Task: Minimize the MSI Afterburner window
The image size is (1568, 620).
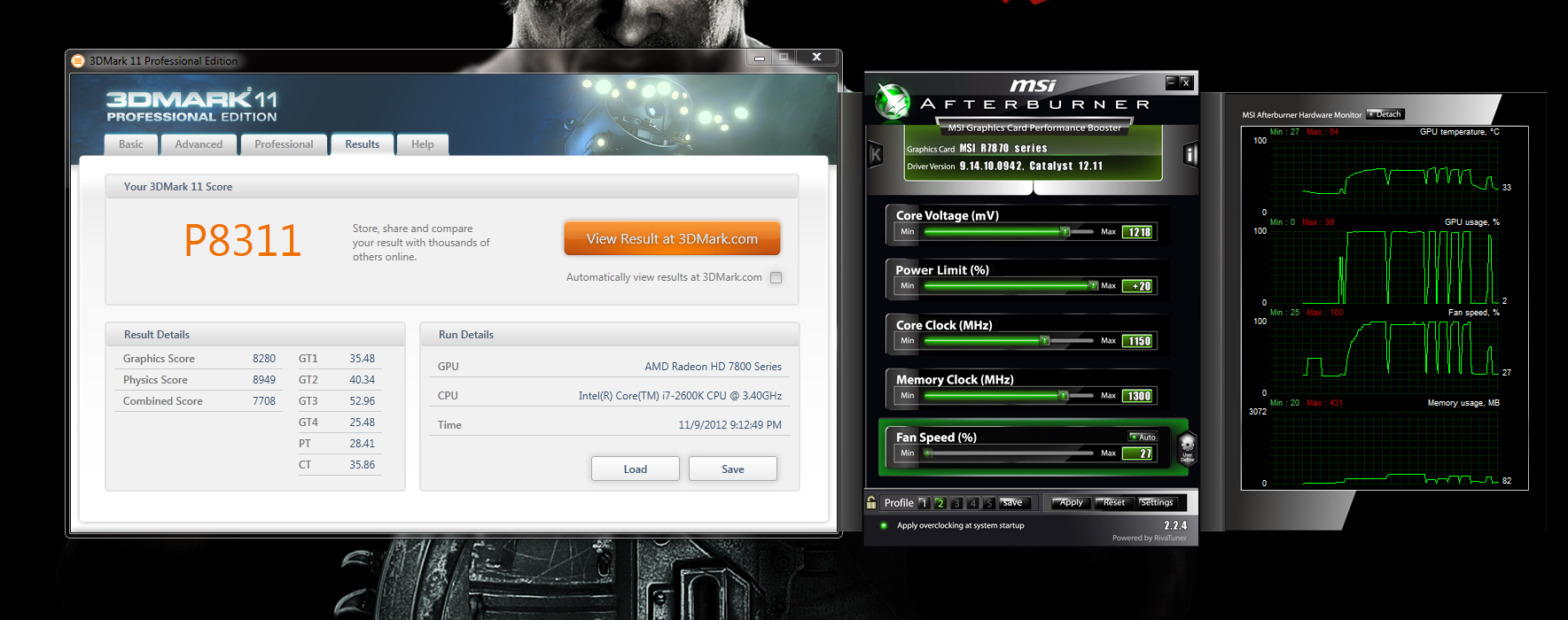Action: [x=1172, y=82]
